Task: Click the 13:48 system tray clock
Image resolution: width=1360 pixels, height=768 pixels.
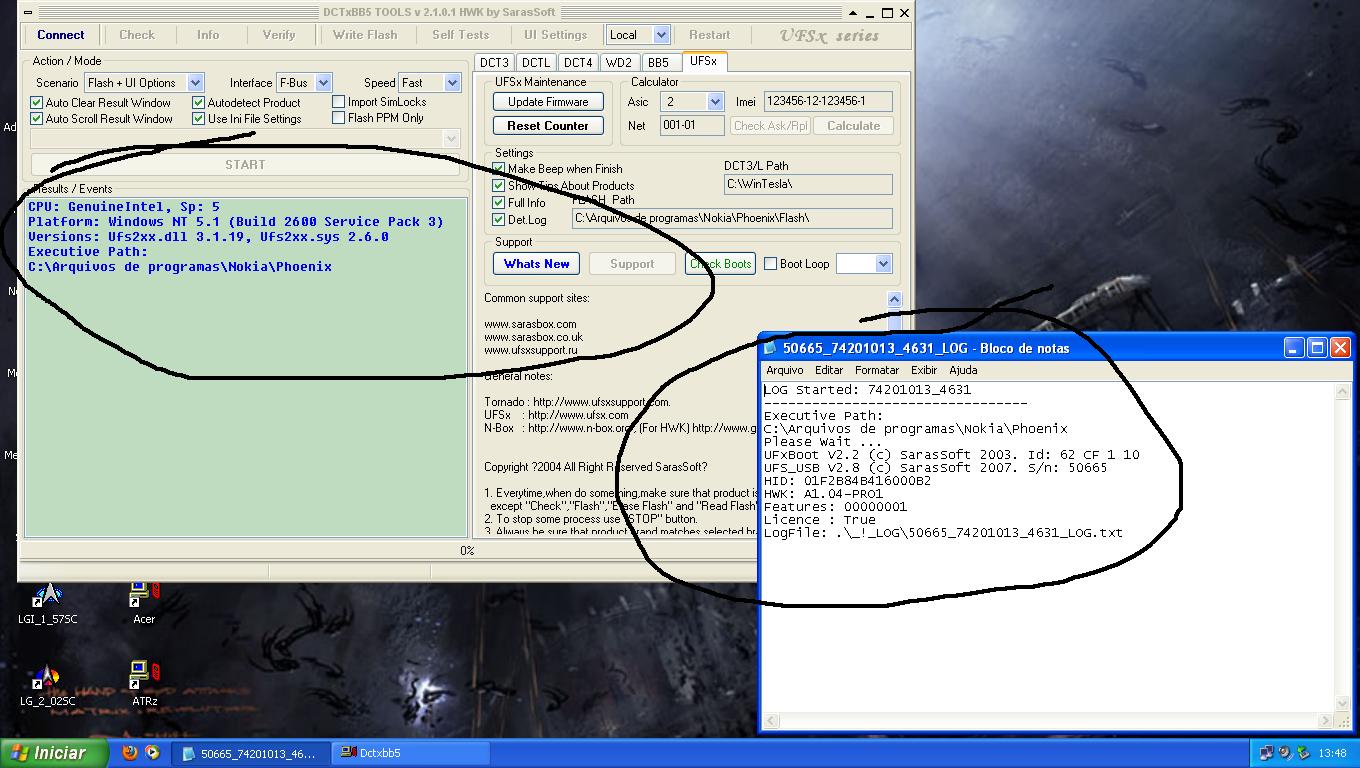Action: (1332, 753)
